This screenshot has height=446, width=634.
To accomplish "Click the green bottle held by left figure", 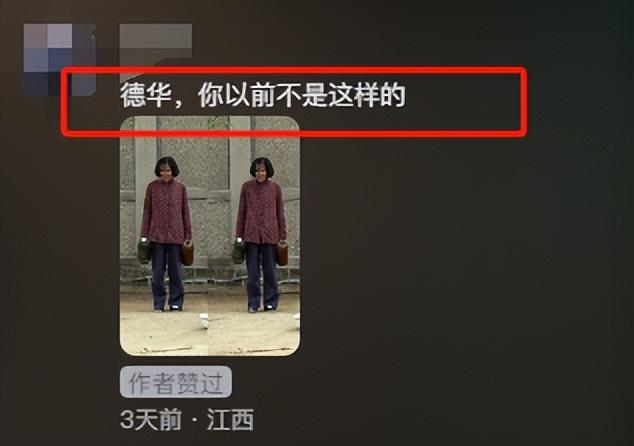I will [x=144, y=251].
